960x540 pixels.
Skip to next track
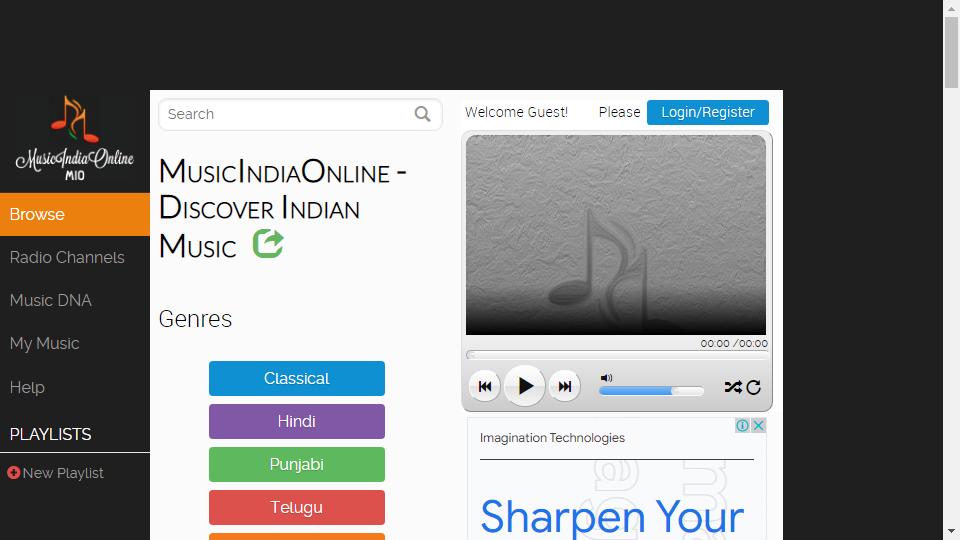click(564, 386)
